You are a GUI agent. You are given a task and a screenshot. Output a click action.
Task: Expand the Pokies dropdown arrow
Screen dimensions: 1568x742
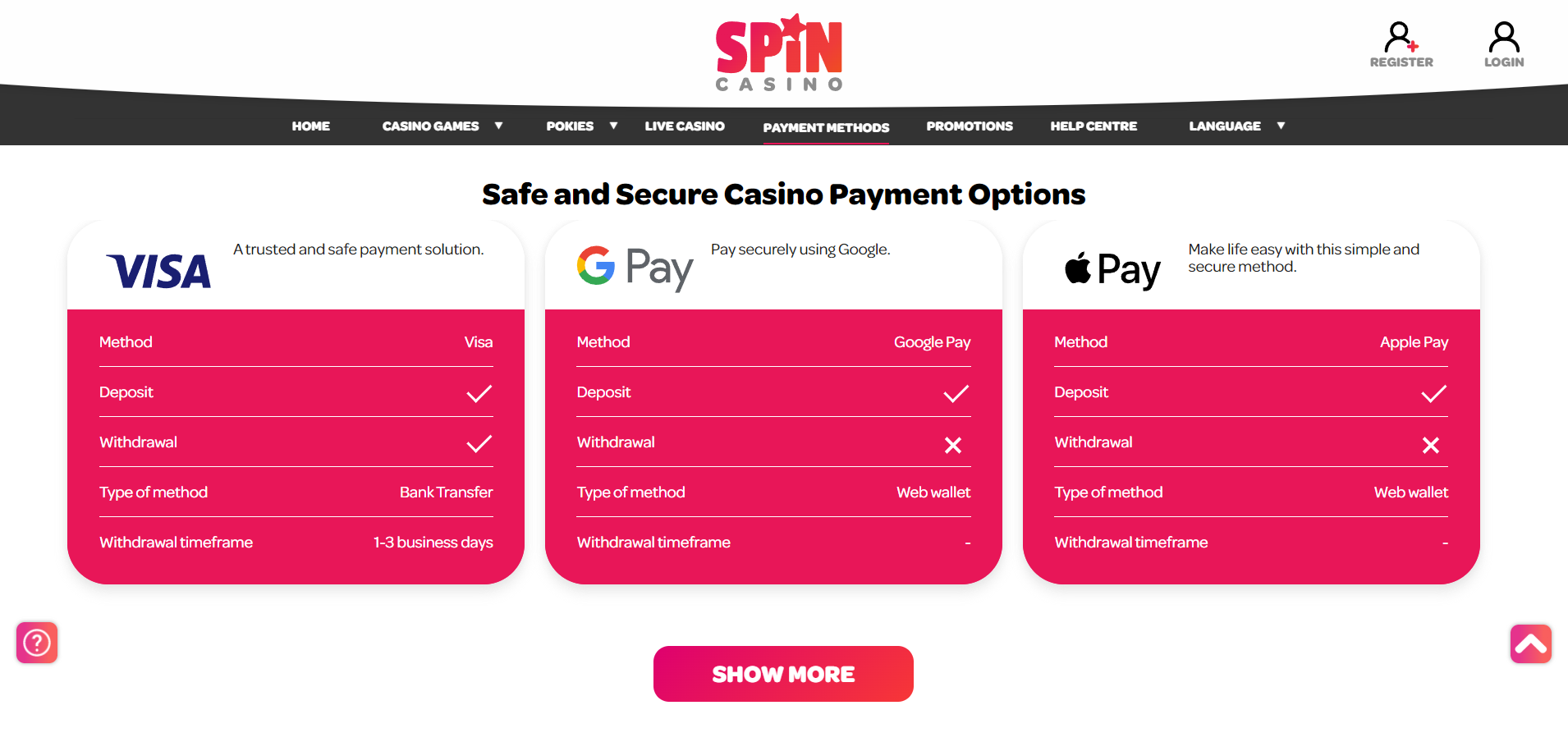[613, 126]
